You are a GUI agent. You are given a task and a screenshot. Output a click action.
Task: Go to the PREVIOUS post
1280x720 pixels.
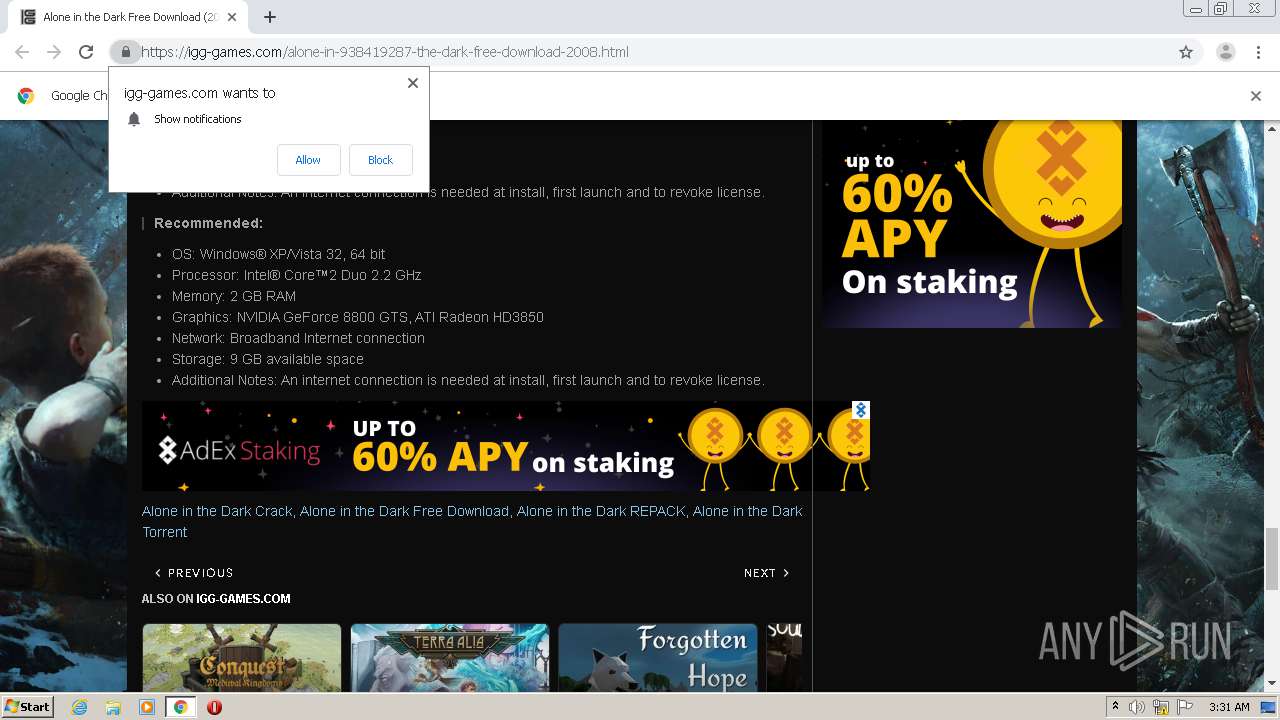(194, 573)
